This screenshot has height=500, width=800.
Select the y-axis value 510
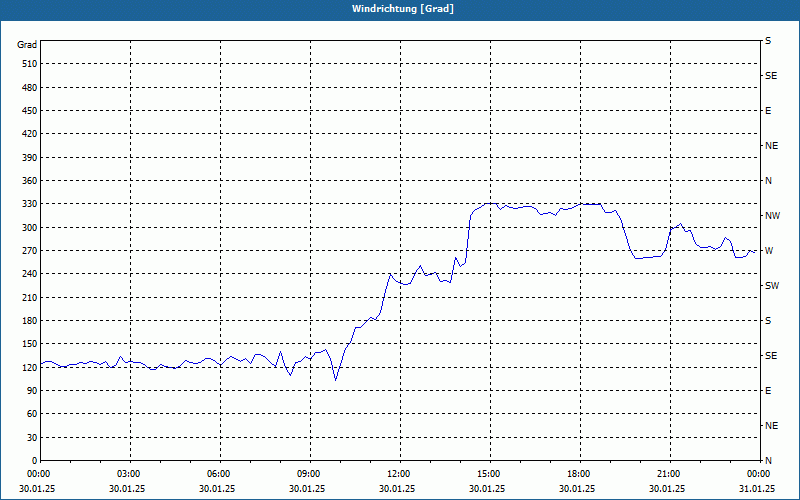point(30,64)
